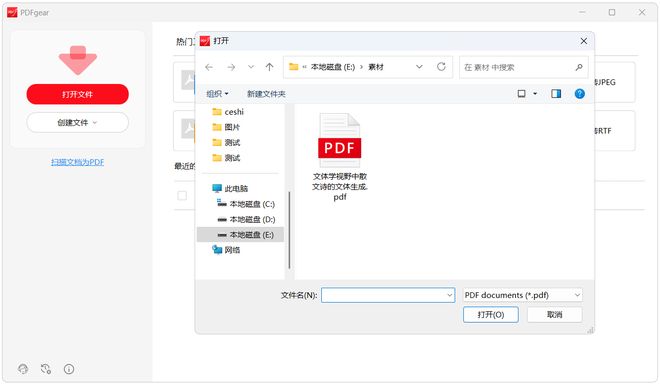Open the 组织 menu
This screenshot has height=386, width=660.
coord(217,94)
